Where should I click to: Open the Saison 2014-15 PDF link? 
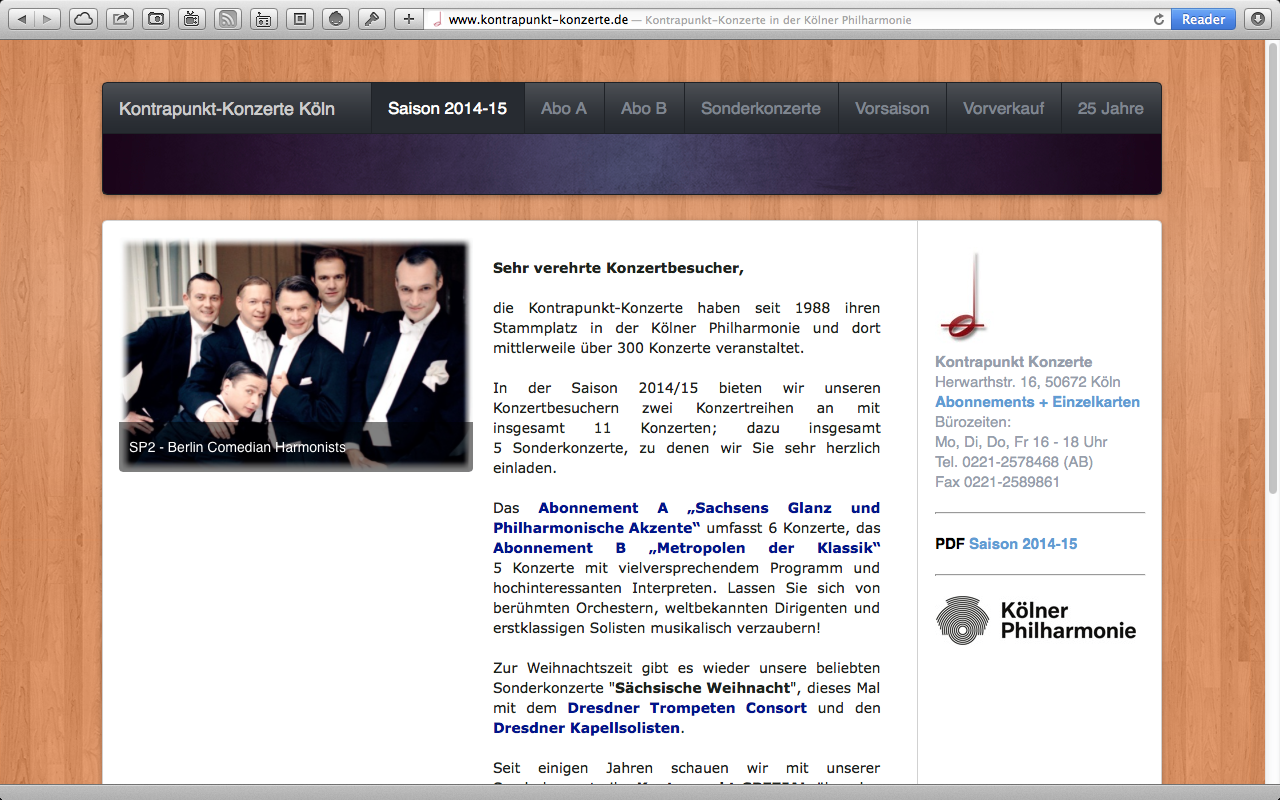1023,544
